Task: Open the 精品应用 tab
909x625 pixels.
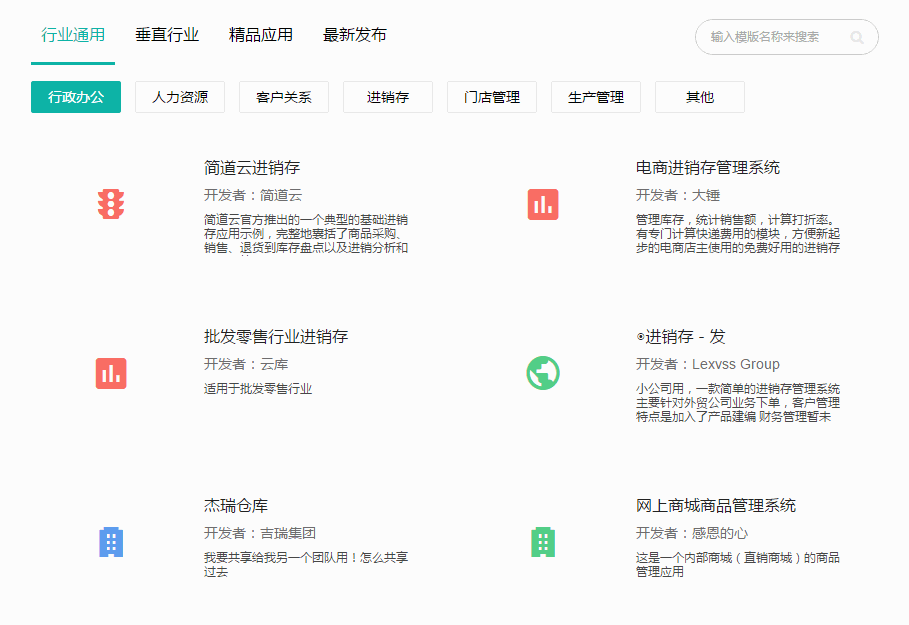Action: click(x=261, y=35)
